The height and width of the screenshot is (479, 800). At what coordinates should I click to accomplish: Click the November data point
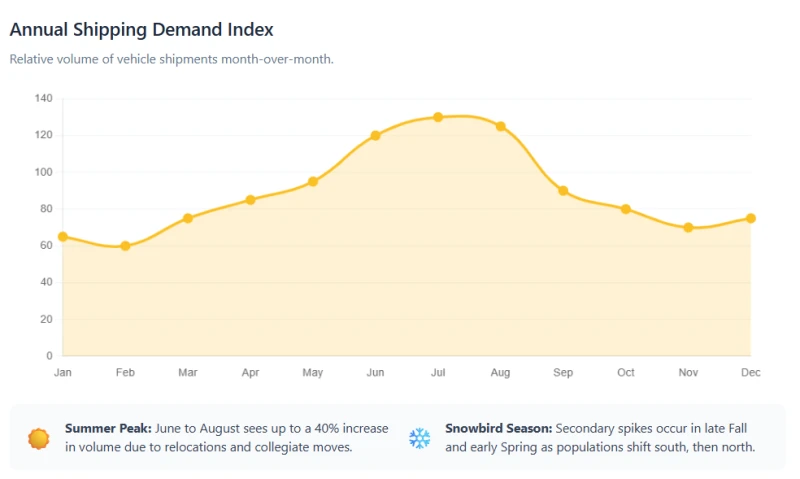688,228
